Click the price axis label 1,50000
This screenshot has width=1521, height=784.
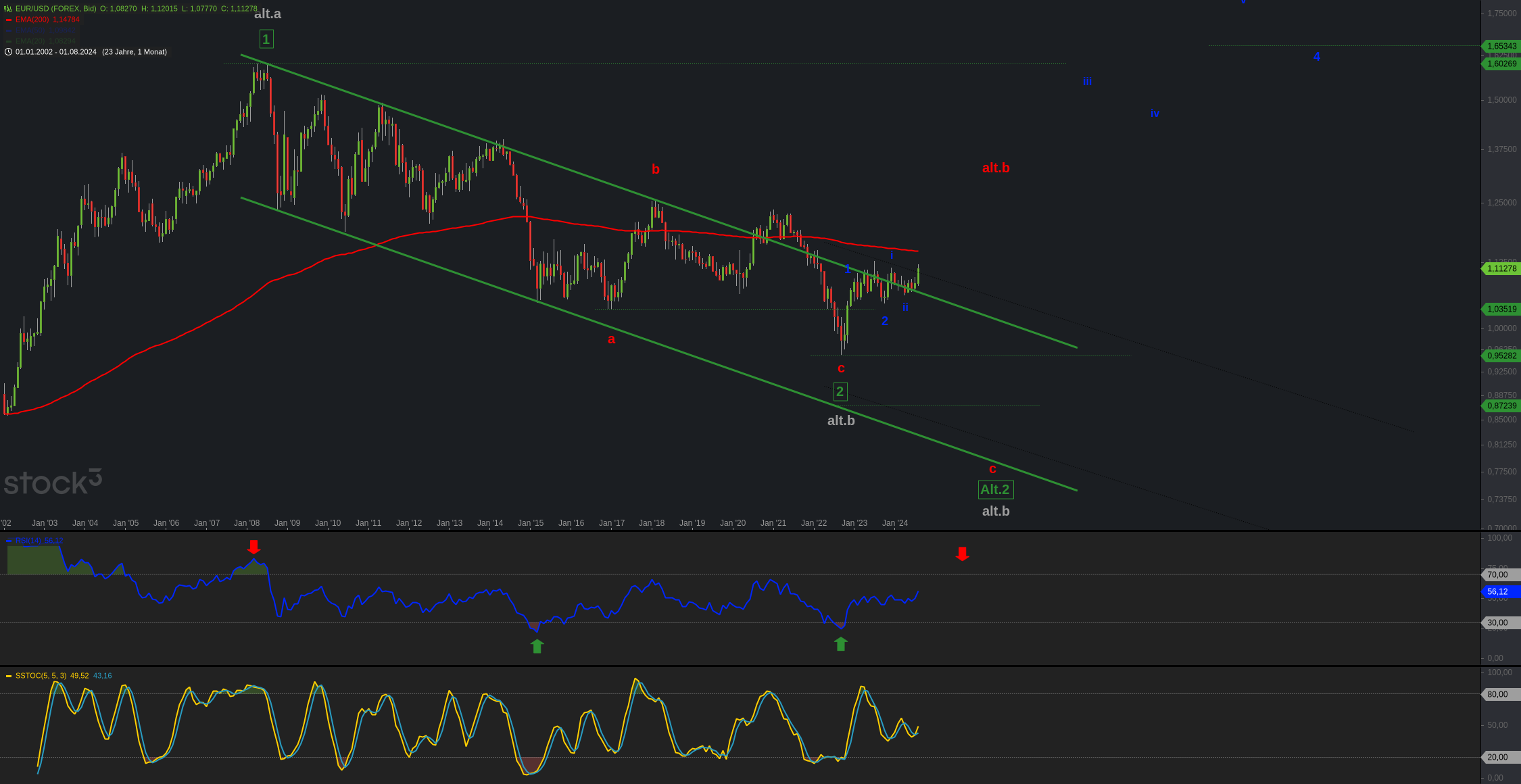(1501, 100)
